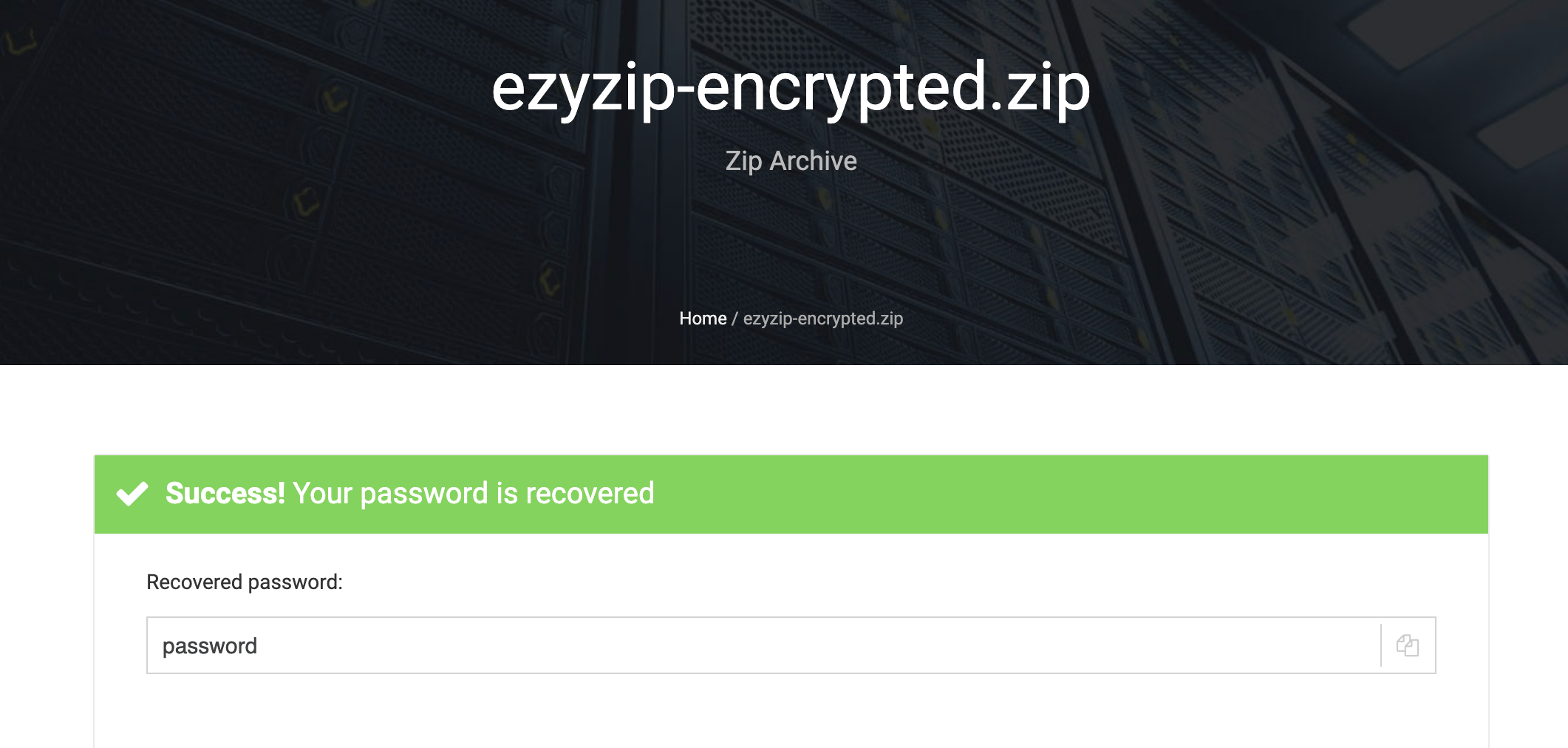Click the ezyzip-encrypted.zip page title
This screenshot has height=748, width=1568.
coord(790,89)
